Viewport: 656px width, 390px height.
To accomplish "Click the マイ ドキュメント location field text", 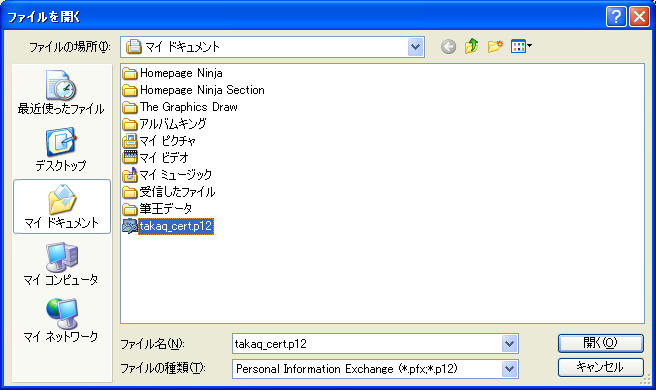I will [182, 47].
